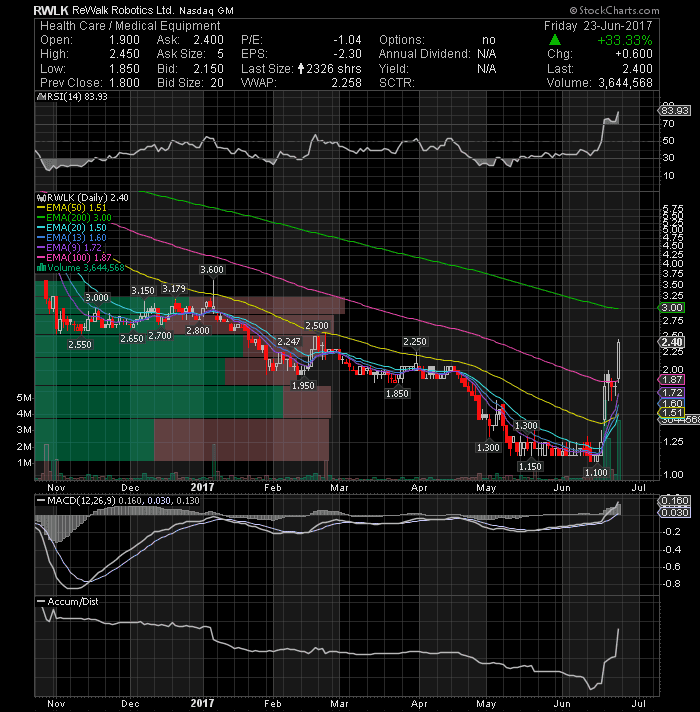Click the Volume 3,644,568 legend entry
700x712 pixels.
[81, 267]
